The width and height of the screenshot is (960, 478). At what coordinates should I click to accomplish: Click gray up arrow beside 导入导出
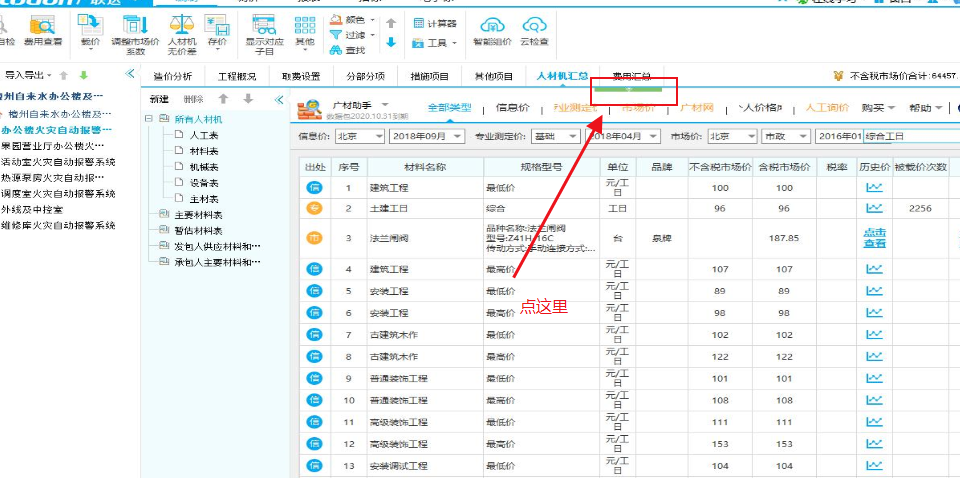63,75
